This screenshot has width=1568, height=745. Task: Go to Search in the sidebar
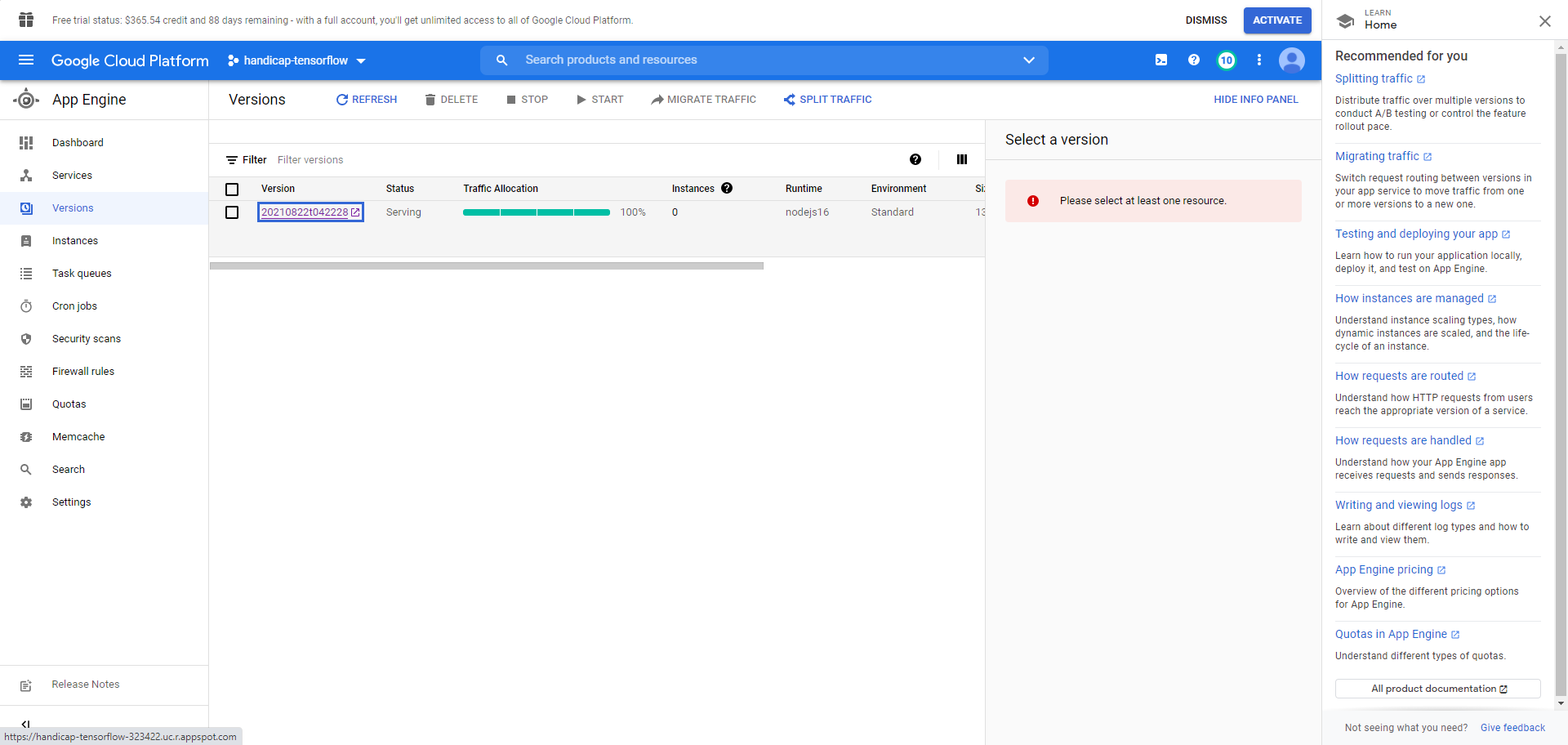click(x=105, y=470)
